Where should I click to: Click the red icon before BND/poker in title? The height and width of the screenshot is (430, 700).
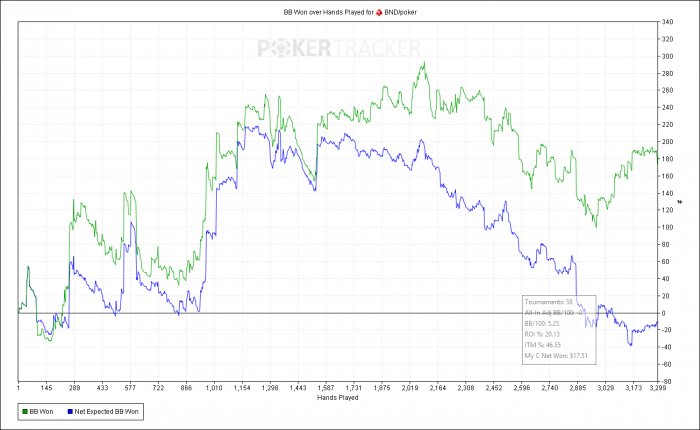tap(379, 13)
